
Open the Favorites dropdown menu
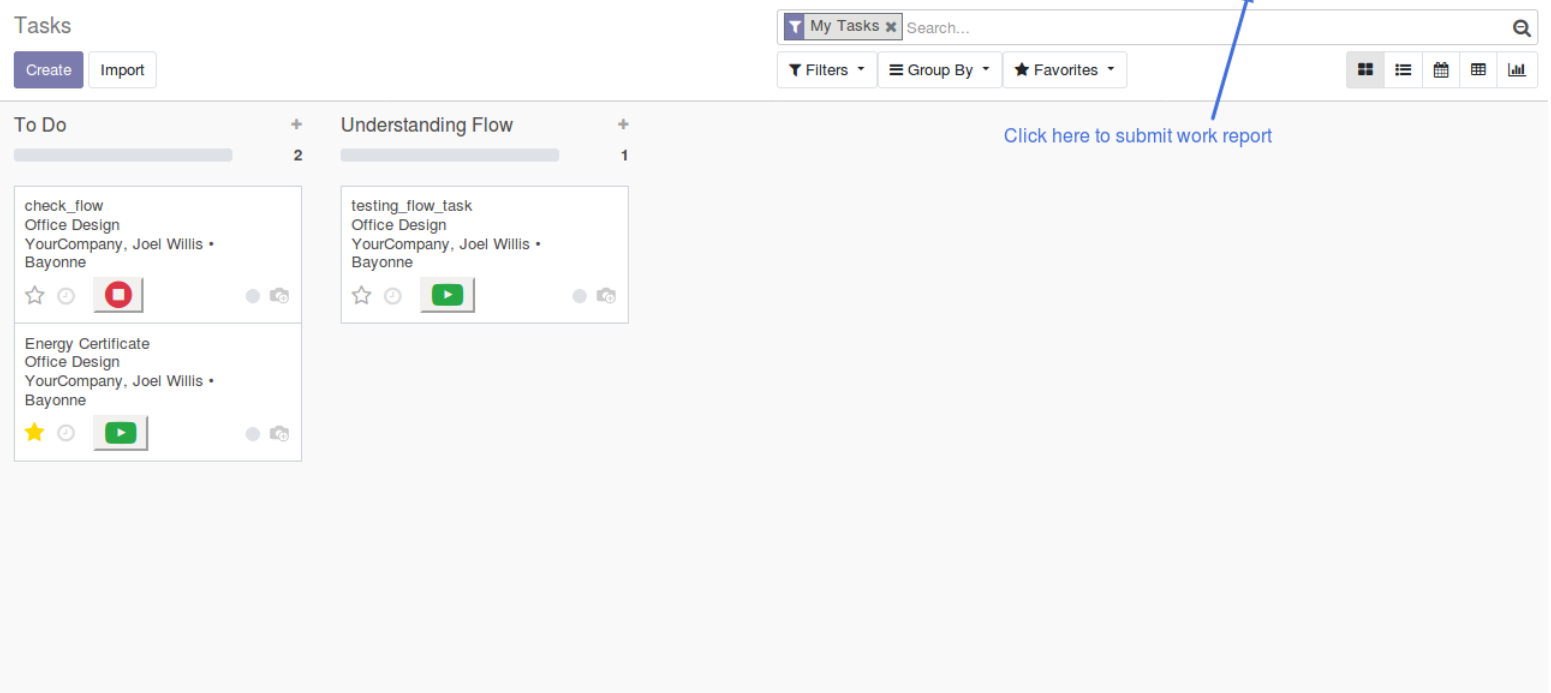point(1064,70)
